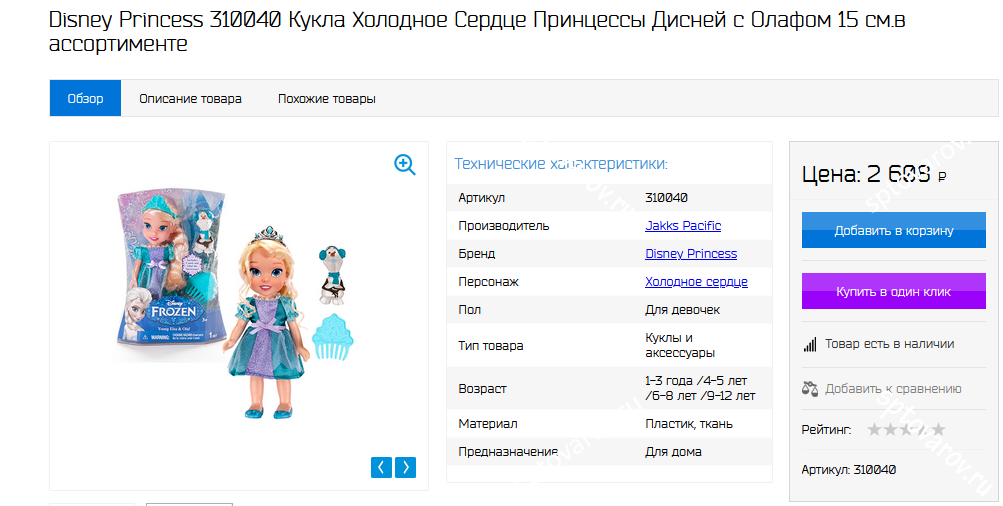Add product with Добавить в корзину button
The image size is (1003, 506).
pyautogui.click(x=894, y=230)
